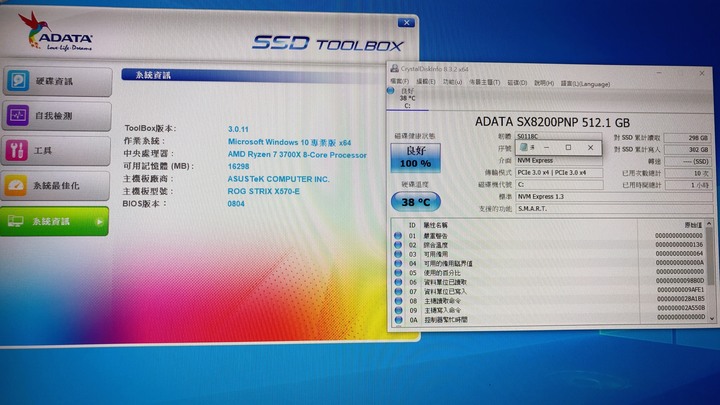This screenshot has height=405, width=720.
Task: Select raw value 000000000000A in row 04
Action: click(x=680, y=263)
